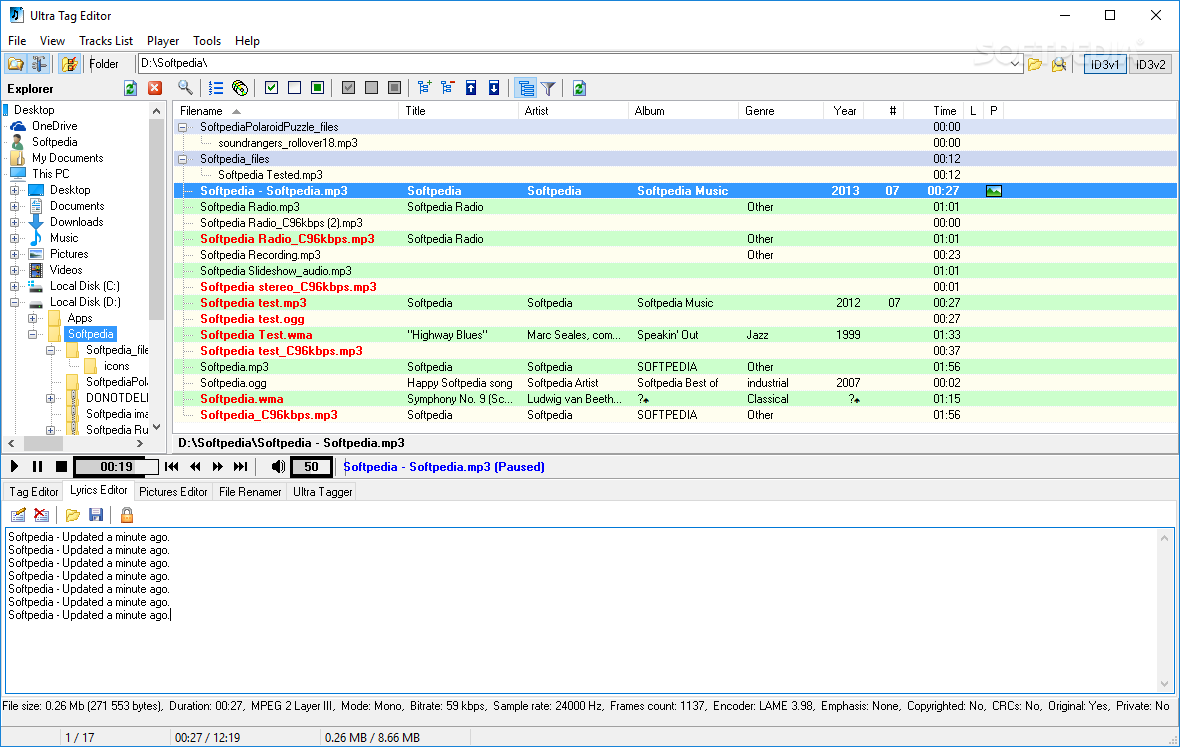This screenshot has width=1180, height=747.
Task: Open the Player menu
Action: pyautogui.click(x=163, y=41)
